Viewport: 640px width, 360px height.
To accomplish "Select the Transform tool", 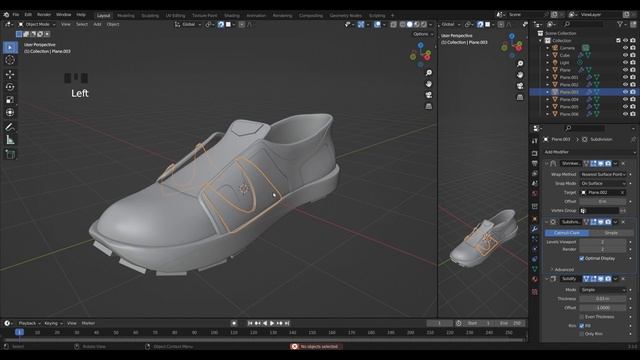I will pyautogui.click(x=10, y=112).
